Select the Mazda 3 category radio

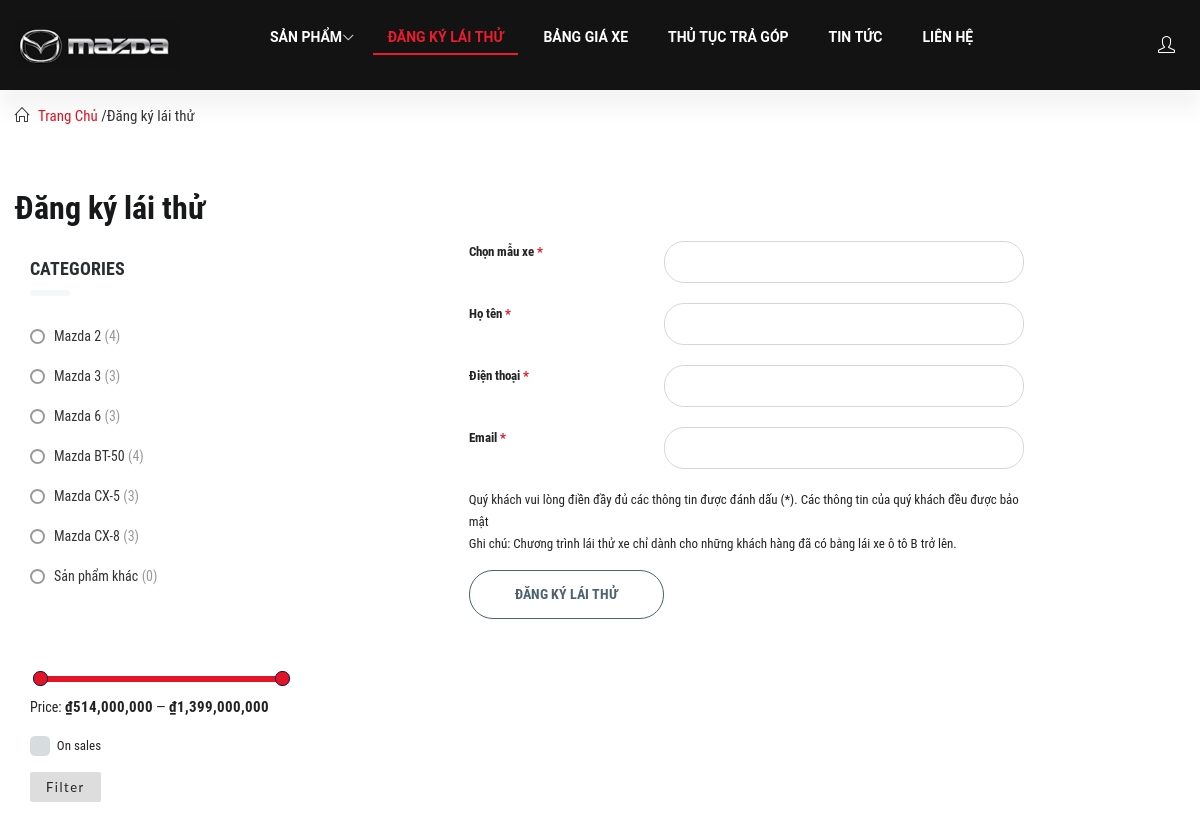pos(38,376)
